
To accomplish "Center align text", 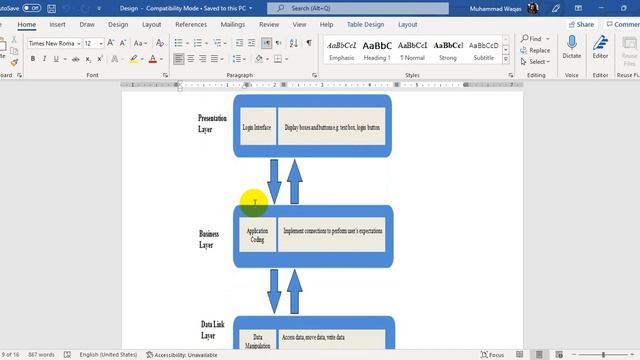I will click(191, 59).
